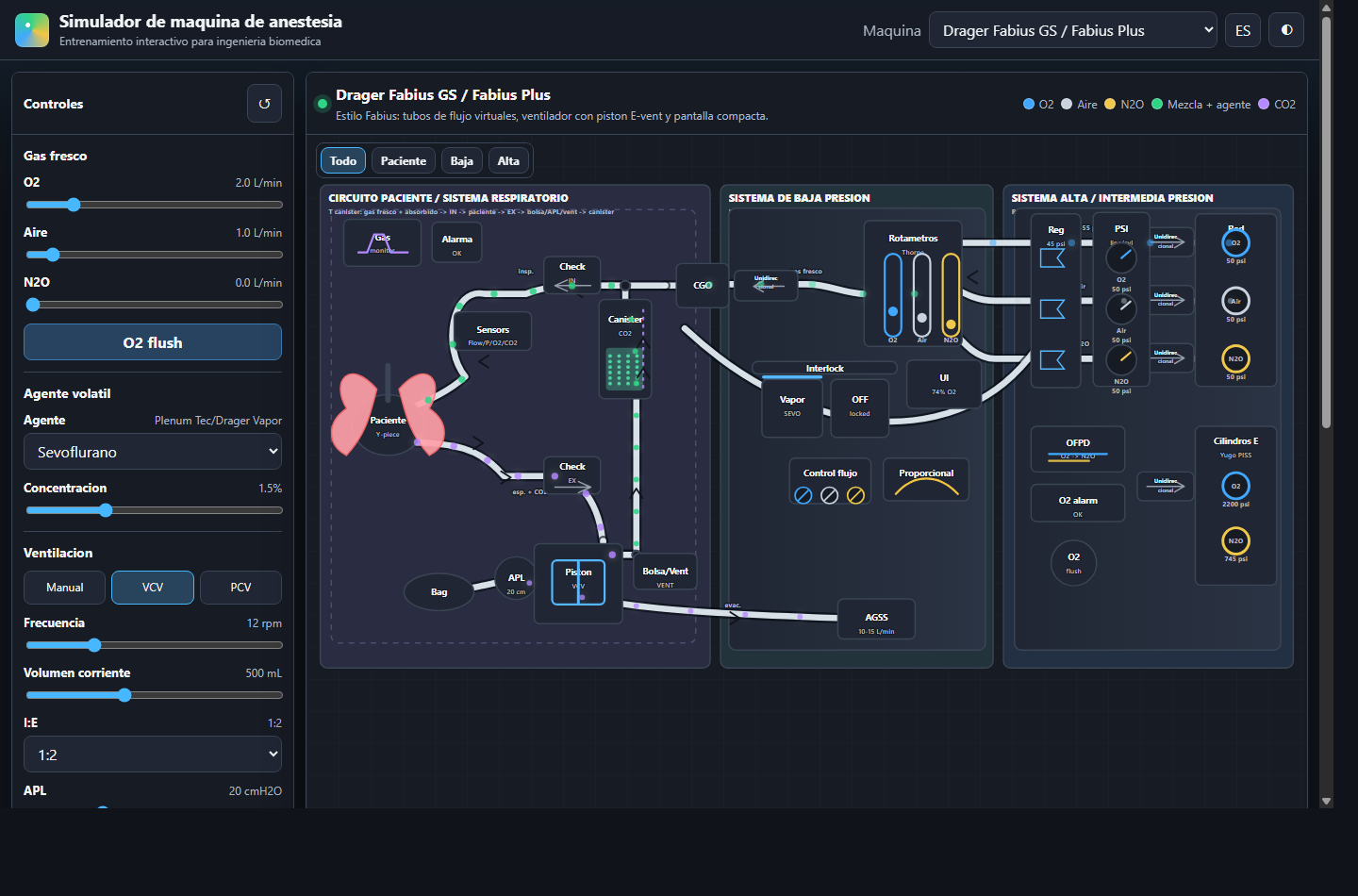Screen dimensions: 1358x896
Task: Click the "CO2" legend entry
Action: [1277, 105]
